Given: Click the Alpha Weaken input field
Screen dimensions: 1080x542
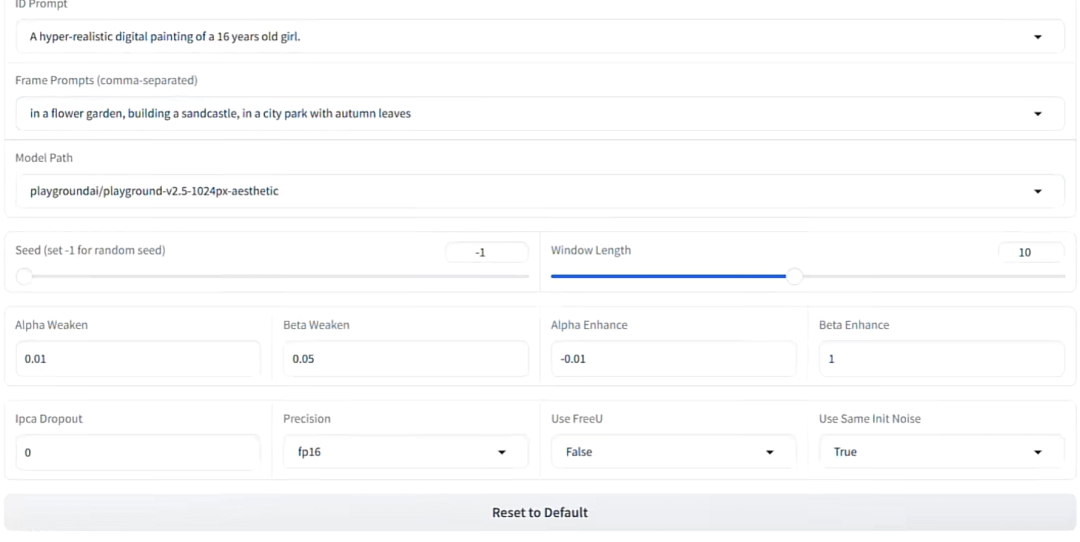Looking at the screenshot, I should (138, 359).
